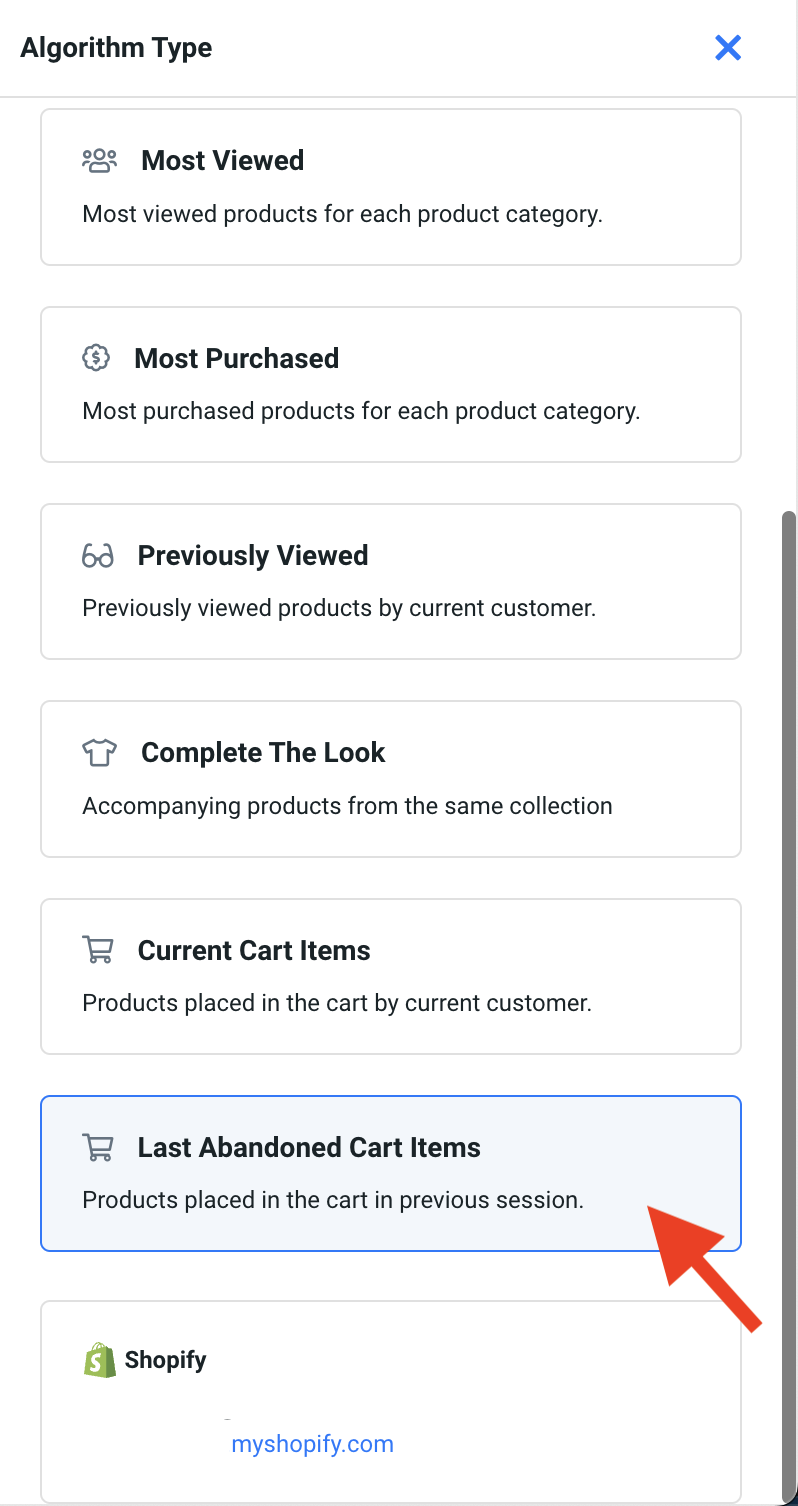
Task: Click the Current Cart Items cart icon
Action: [97, 950]
